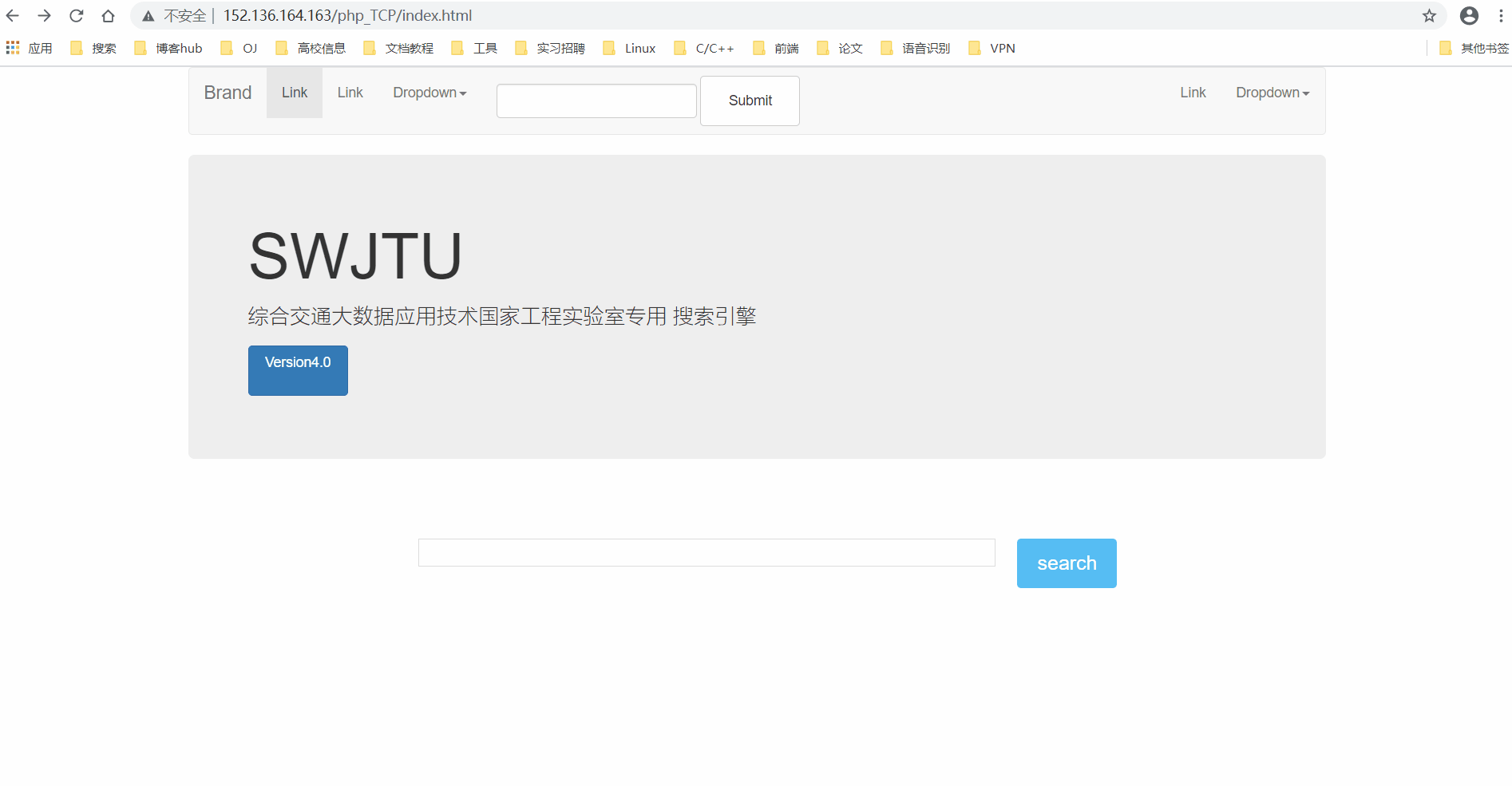Open the browser home page
Image resolution: width=1512 pixels, height=786 pixels.
pyautogui.click(x=109, y=15)
